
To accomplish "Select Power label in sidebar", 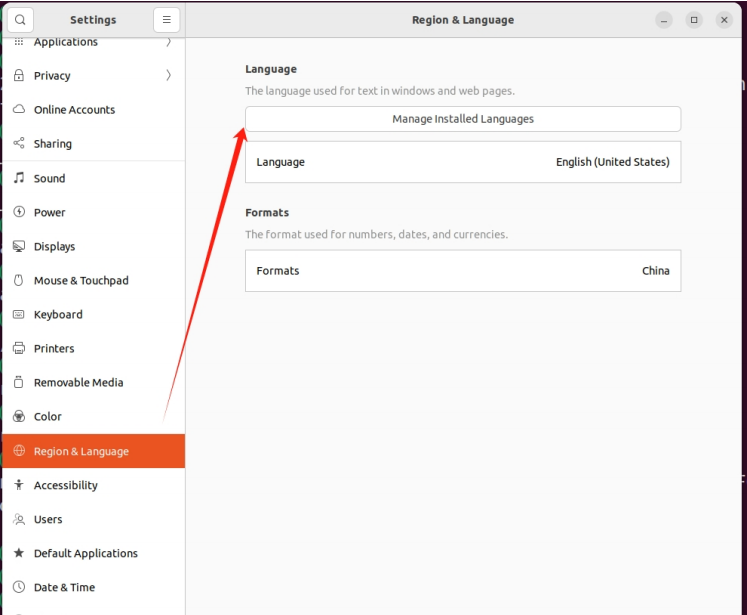I will point(50,212).
